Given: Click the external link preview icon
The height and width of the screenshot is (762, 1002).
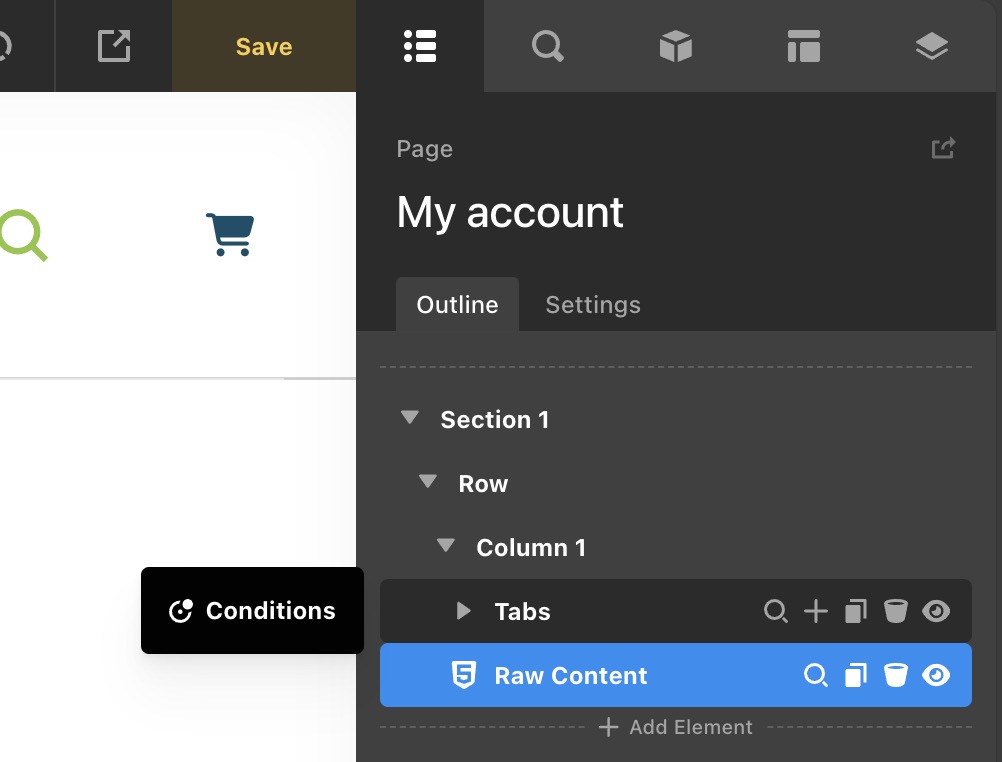Looking at the screenshot, I should 113,46.
